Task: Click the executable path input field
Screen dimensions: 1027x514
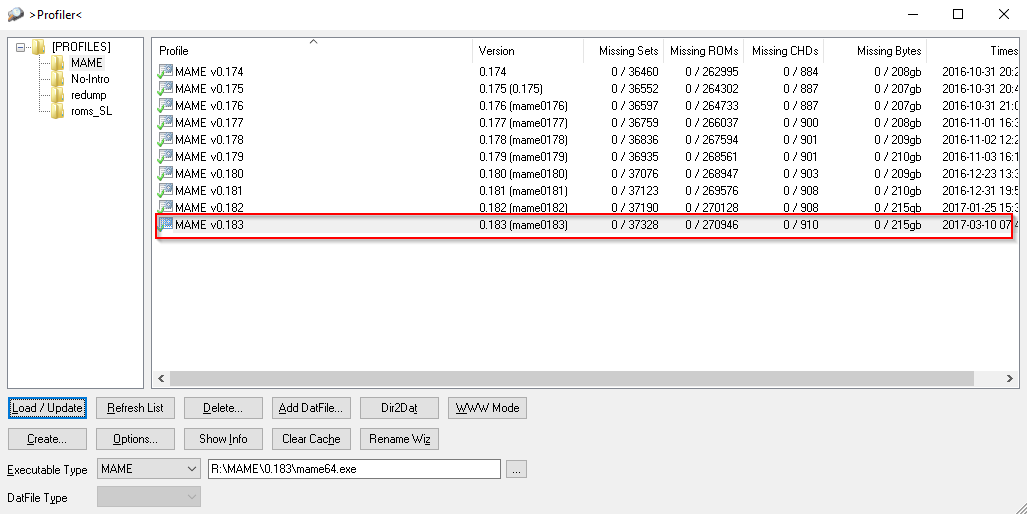Action: click(x=354, y=469)
